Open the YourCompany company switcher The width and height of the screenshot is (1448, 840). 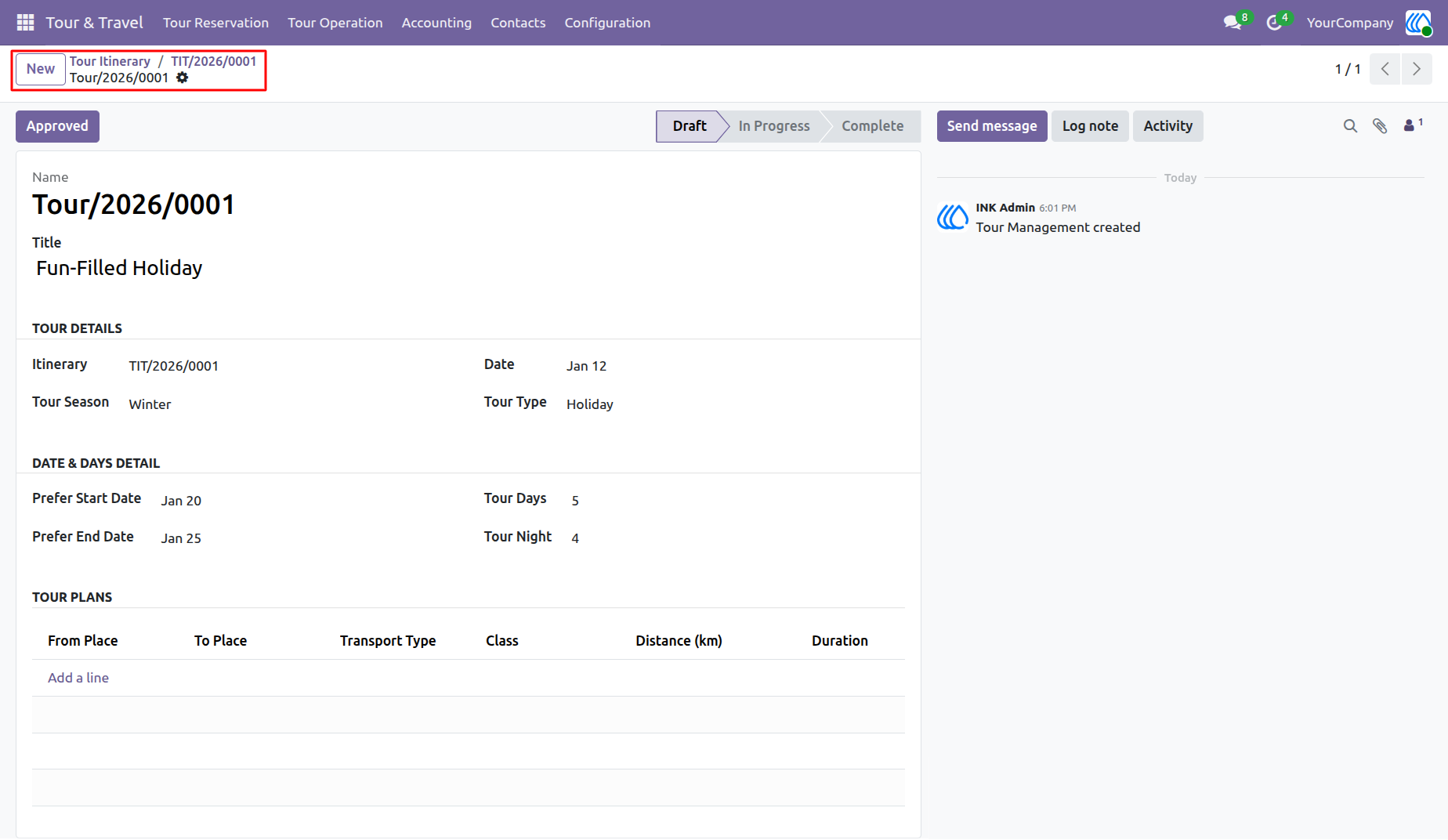(x=1350, y=23)
